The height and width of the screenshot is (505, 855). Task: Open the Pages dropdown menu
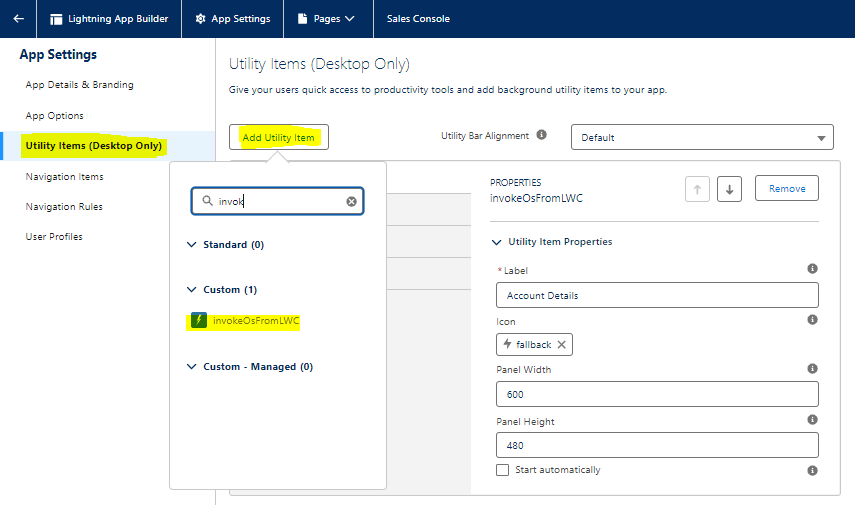click(327, 19)
